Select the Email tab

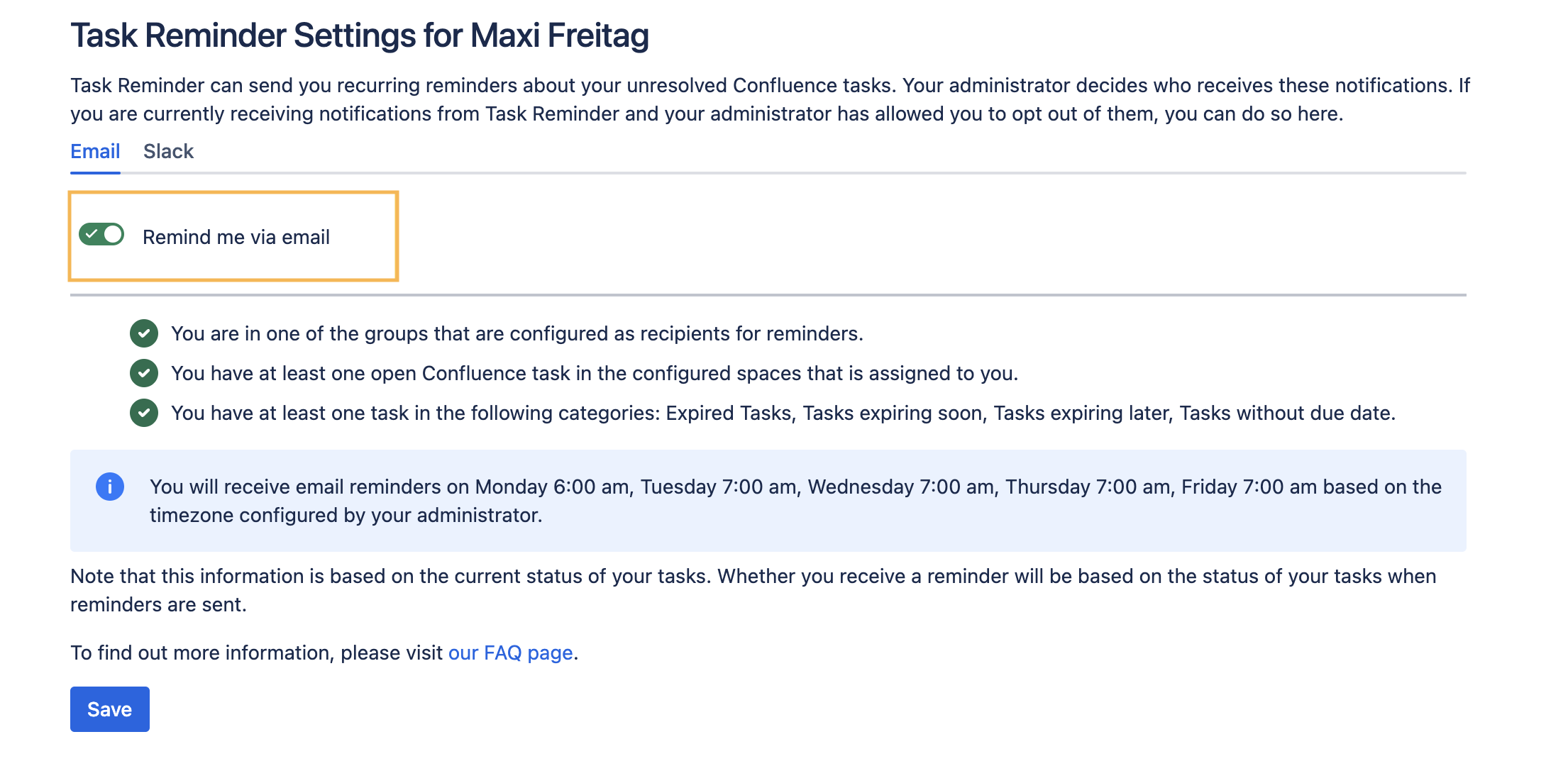(94, 151)
